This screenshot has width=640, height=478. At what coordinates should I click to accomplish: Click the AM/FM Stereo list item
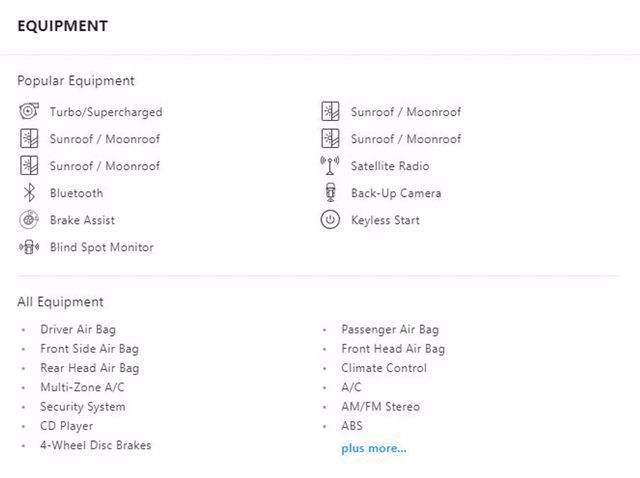click(x=380, y=407)
